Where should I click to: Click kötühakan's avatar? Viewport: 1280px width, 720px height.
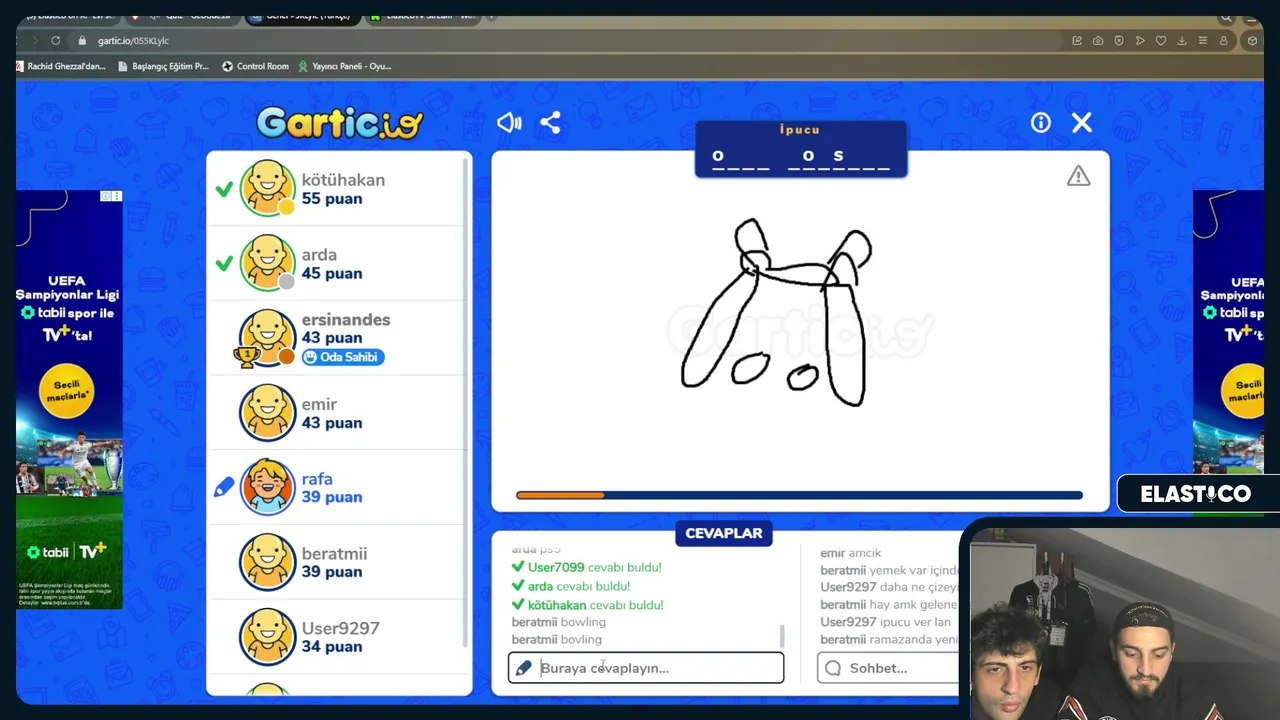[267, 188]
